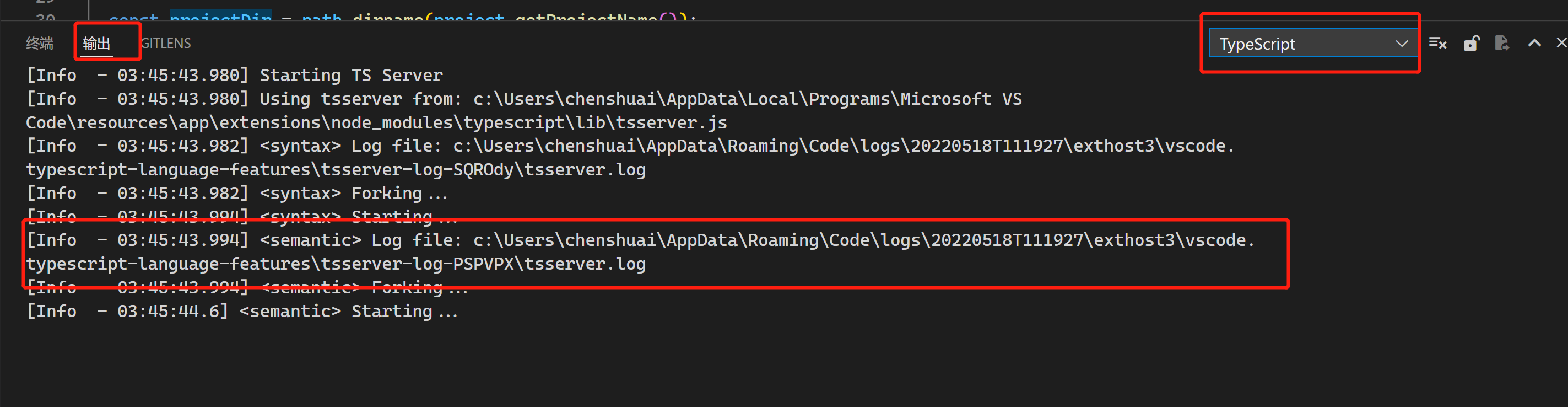The width and height of the screenshot is (1568, 407).
Task: Click the dropdown arrow beside TypeScript
Action: pos(1401,44)
